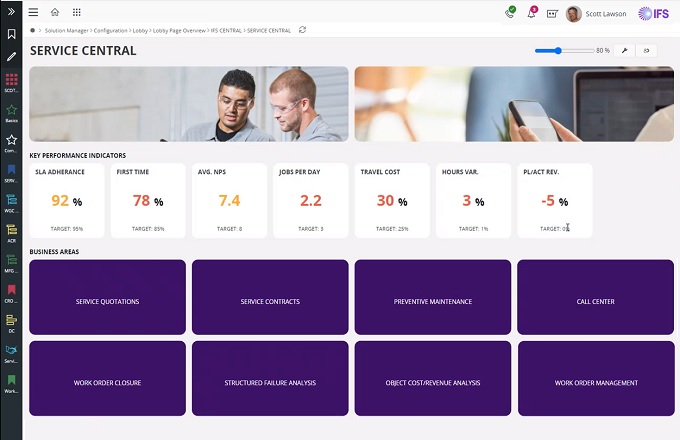Adjust the 80% zoom slider
Image resolution: width=680 pixels, height=440 pixels.
tap(564, 51)
